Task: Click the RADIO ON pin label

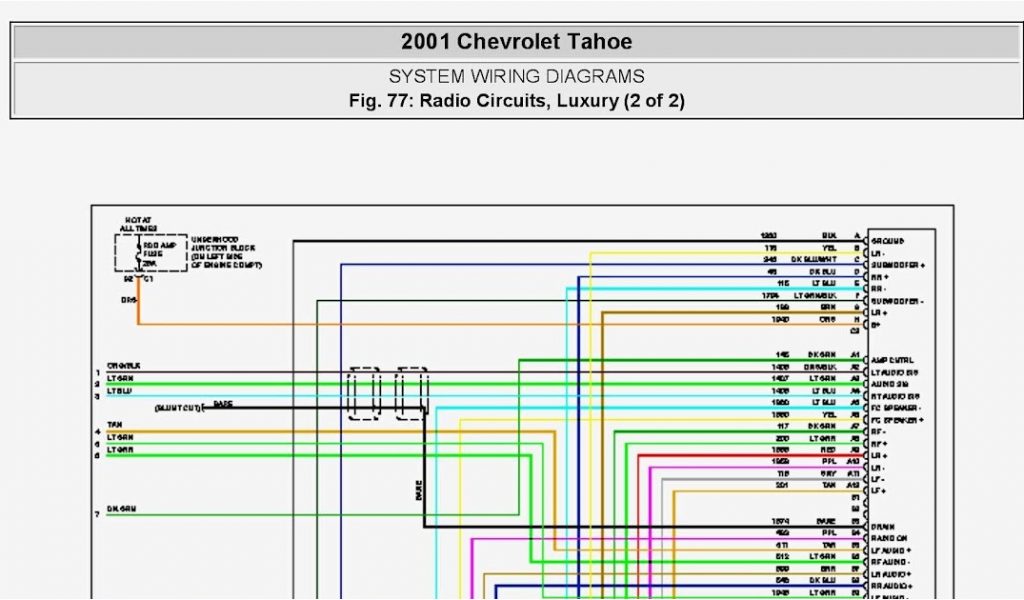Action: click(x=890, y=538)
